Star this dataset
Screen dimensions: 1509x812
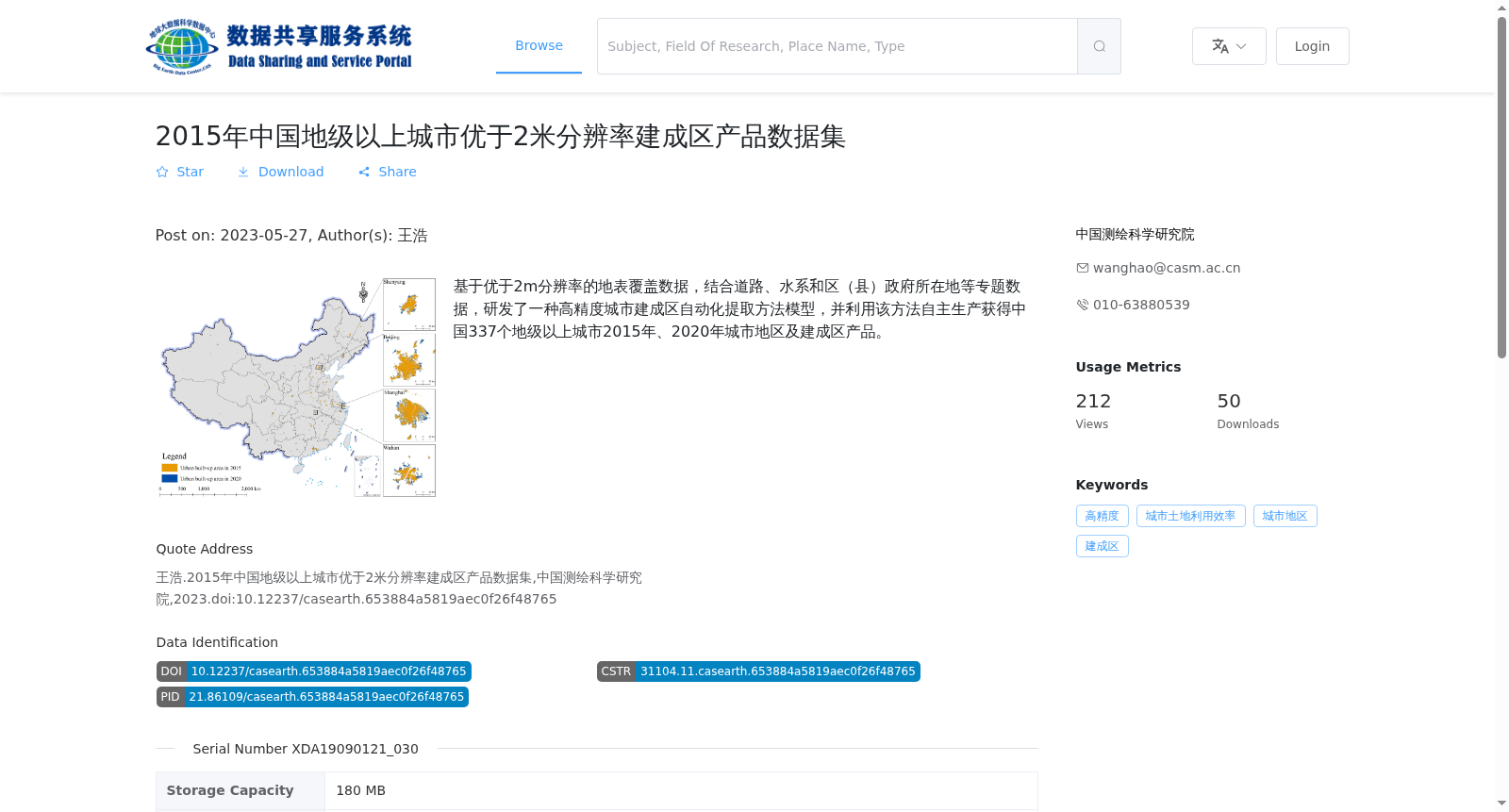180,172
